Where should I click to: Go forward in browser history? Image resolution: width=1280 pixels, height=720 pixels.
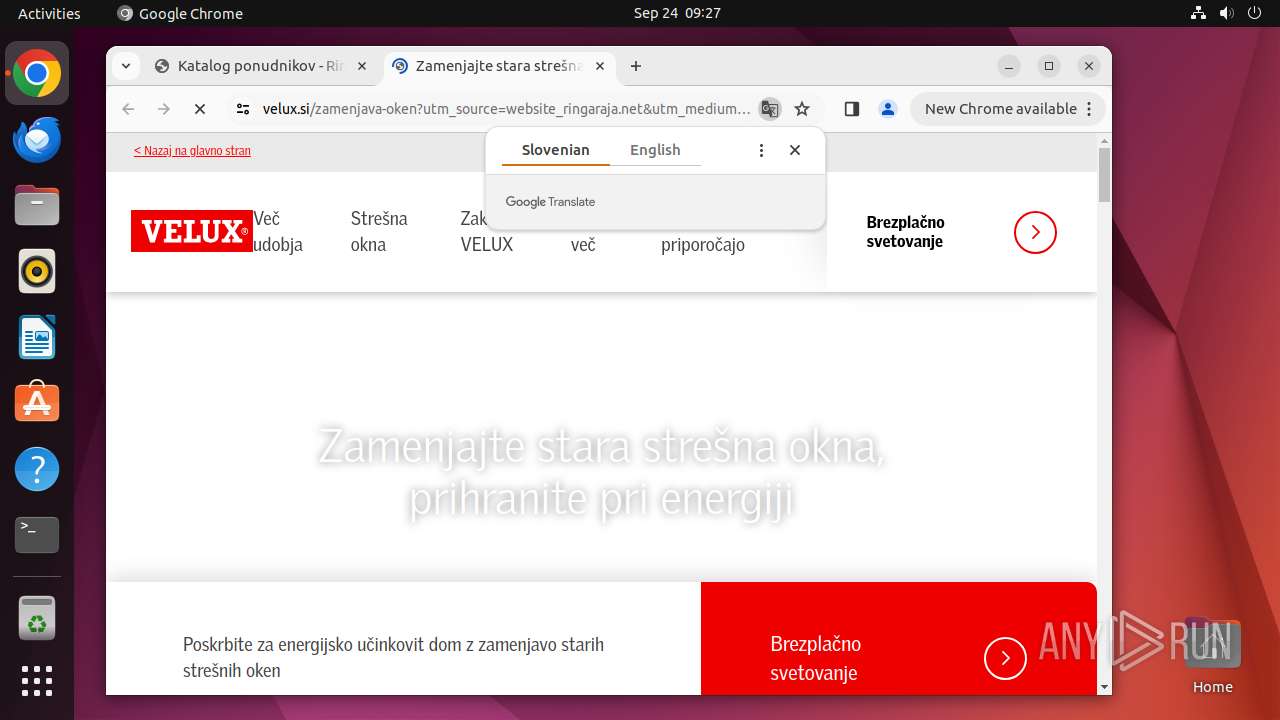click(x=164, y=109)
